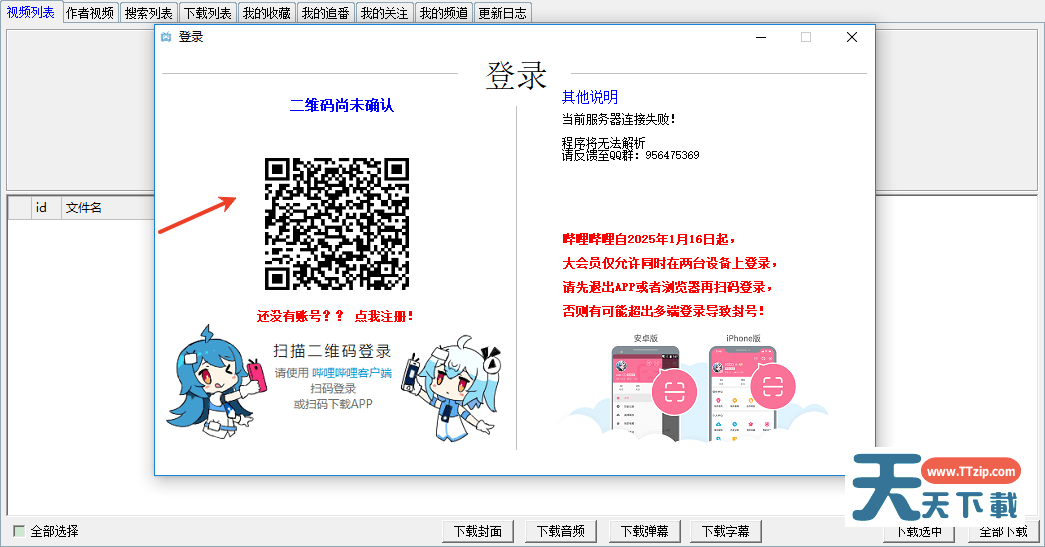The image size is (1045, 547).
Task: Click the 下载封面 button
Action: point(478,531)
